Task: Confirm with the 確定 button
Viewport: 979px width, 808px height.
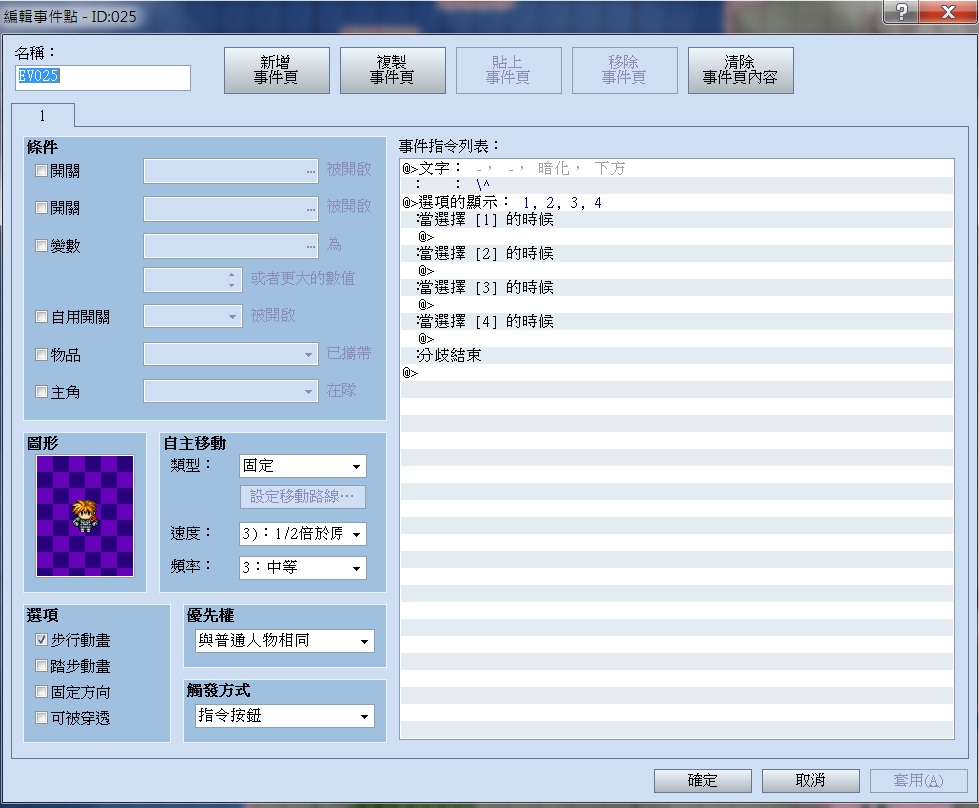Action: click(702, 781)
